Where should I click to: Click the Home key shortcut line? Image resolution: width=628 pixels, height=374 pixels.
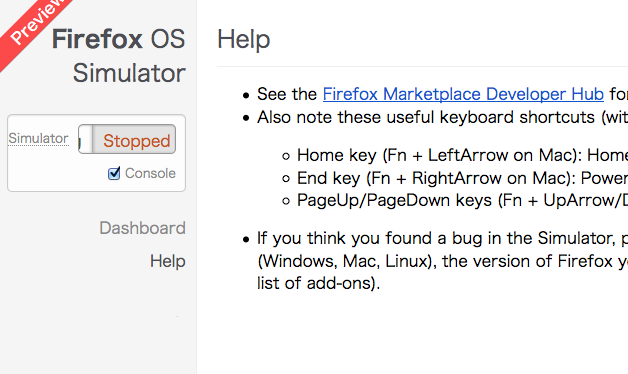point(462,155)
